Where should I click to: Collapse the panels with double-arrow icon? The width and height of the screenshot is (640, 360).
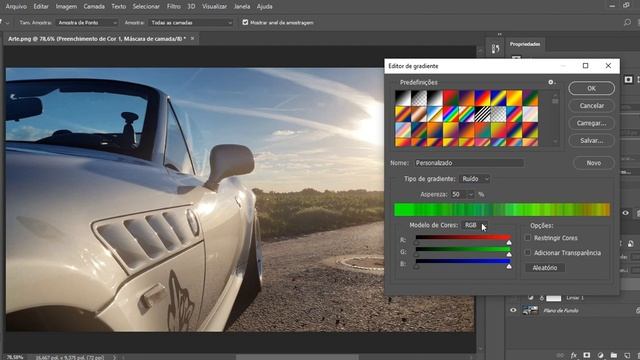(x=500, y=34)
